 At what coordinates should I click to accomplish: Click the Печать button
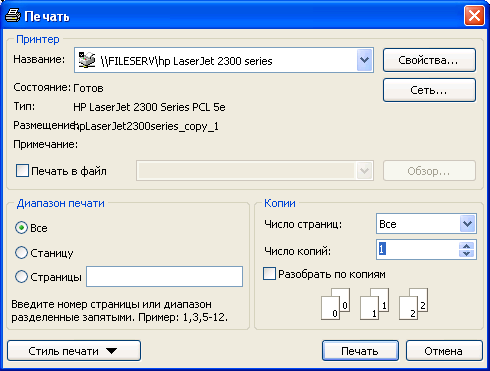(x=360, y=351)
